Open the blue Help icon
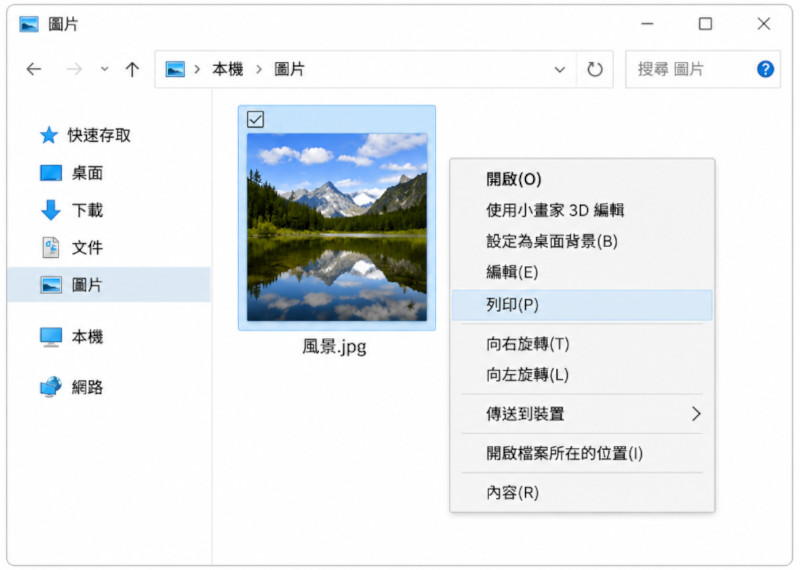 tap(765, 69)
